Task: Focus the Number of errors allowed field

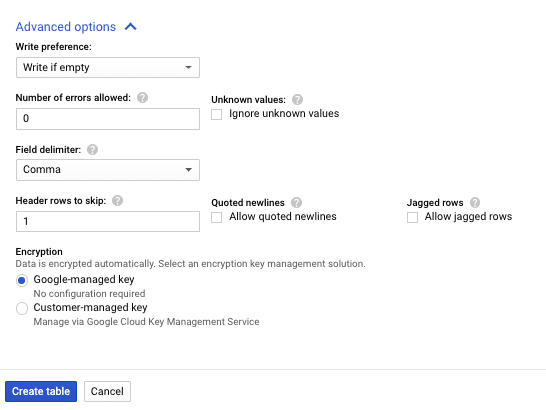Action: point(108,119)
